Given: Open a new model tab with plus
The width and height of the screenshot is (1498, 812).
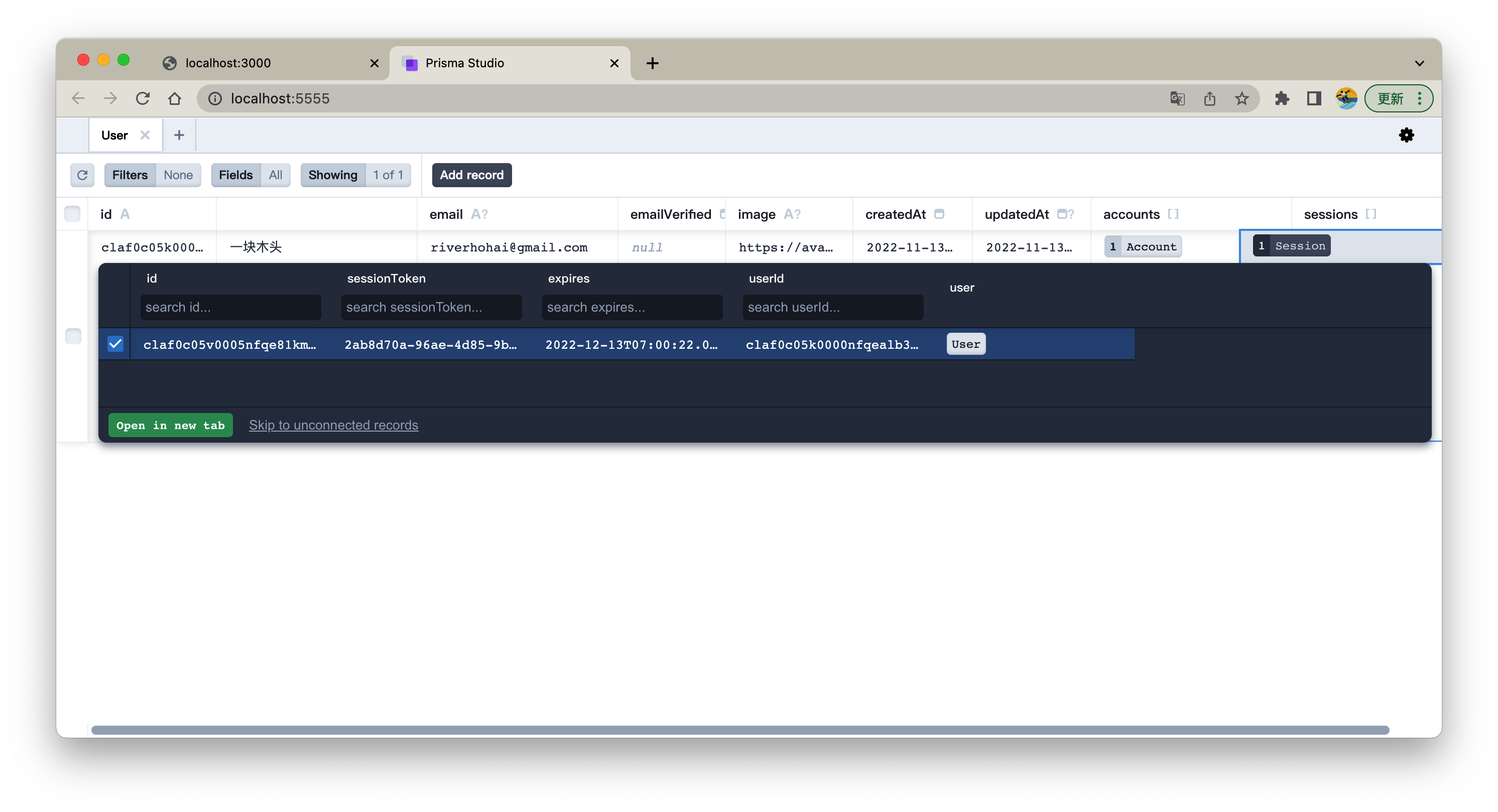Looking at the screenshot, I should tap(179, 135).
